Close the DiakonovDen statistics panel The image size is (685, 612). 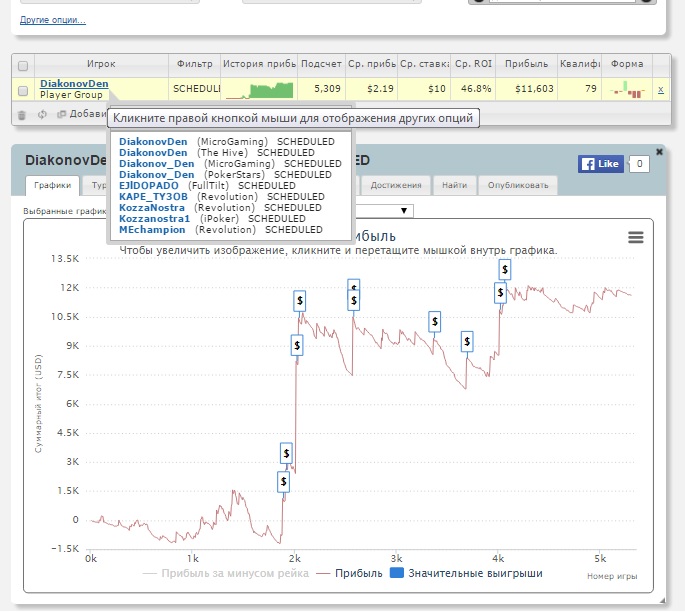pyautogui.click(x=659, y=152)
